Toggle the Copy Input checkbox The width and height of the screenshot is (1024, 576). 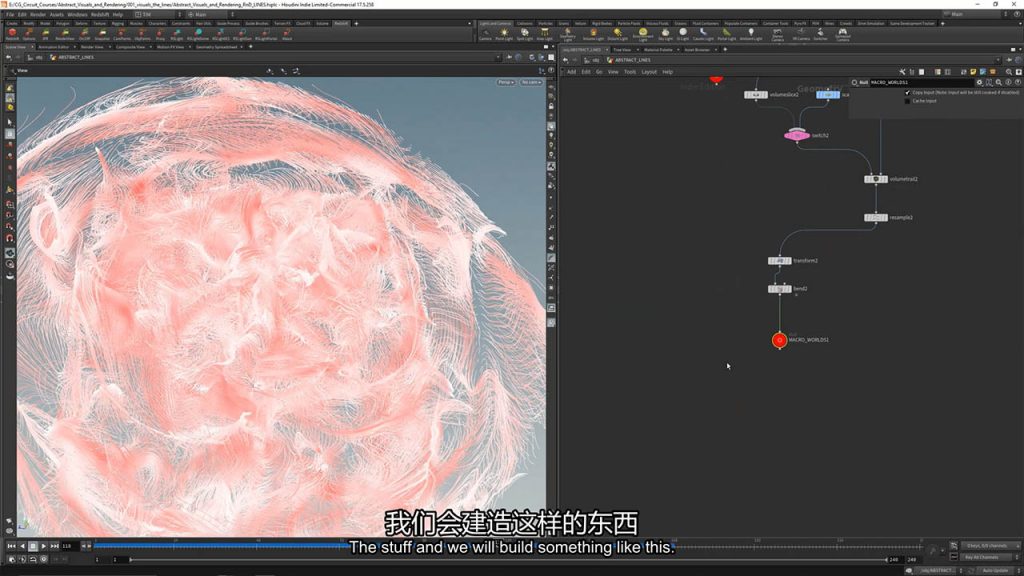pyautogui.click(x=907, y=93)
